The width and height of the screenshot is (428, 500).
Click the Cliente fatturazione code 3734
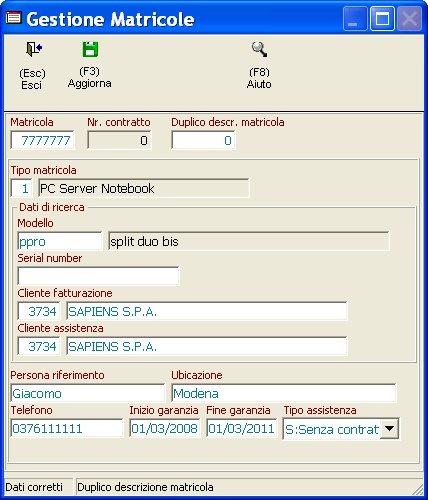click(39, 311)
